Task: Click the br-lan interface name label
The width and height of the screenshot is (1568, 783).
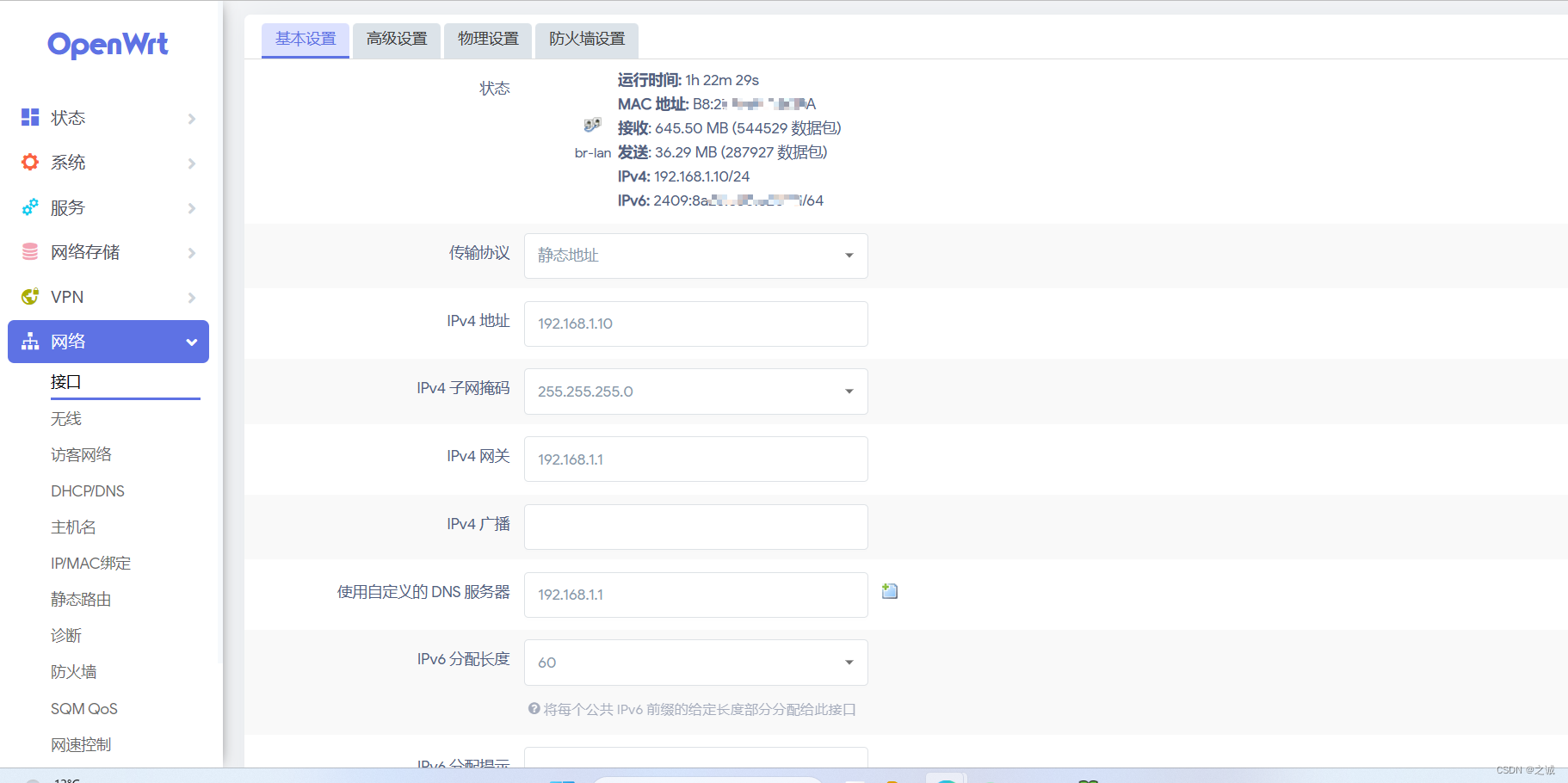Action: tap(593, 153)
